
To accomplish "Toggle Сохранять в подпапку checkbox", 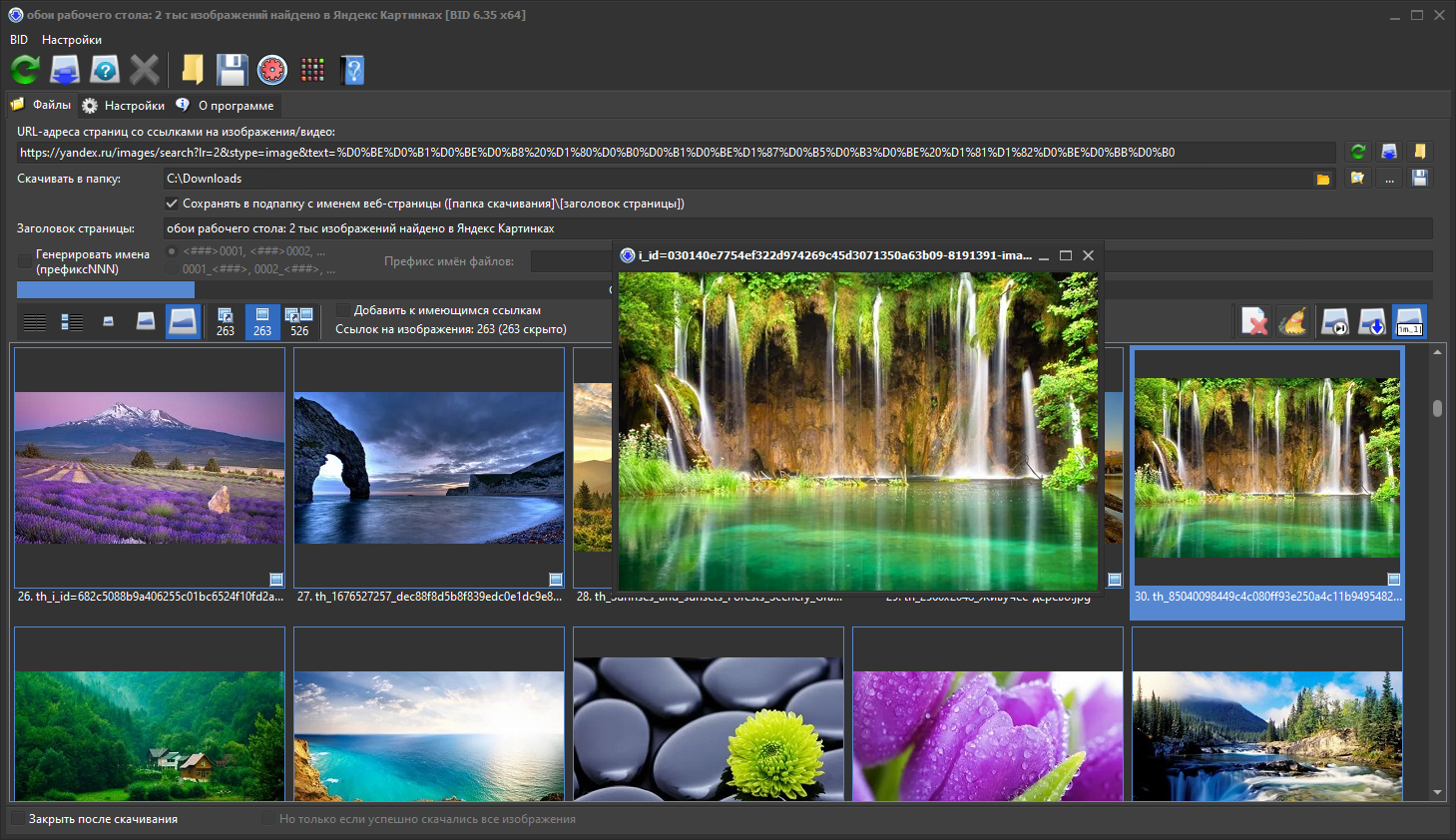I will pyautogui.click(x=172, y=204).
